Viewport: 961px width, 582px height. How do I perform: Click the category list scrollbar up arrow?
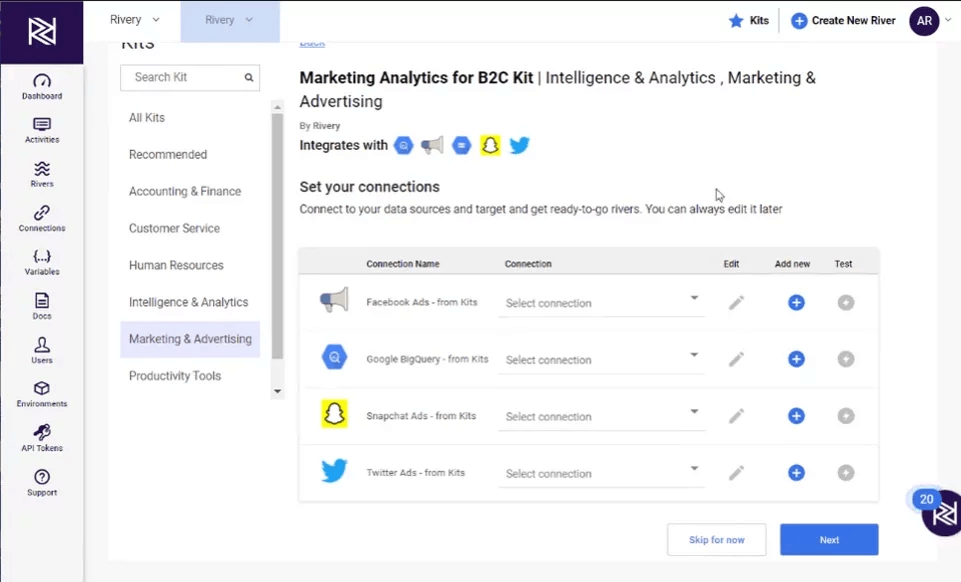pos(278,107)
